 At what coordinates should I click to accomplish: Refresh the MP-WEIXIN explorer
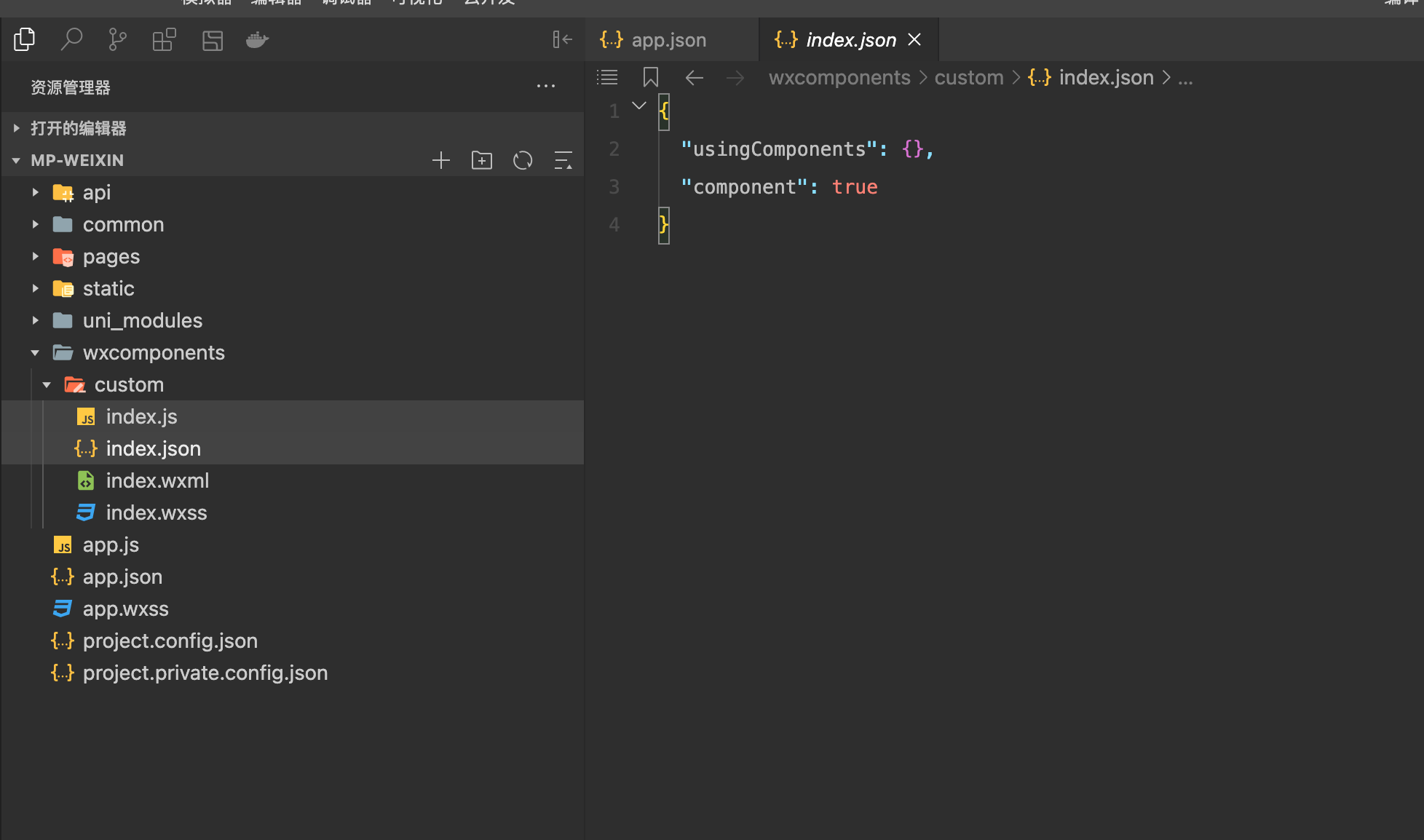[523, 160]
